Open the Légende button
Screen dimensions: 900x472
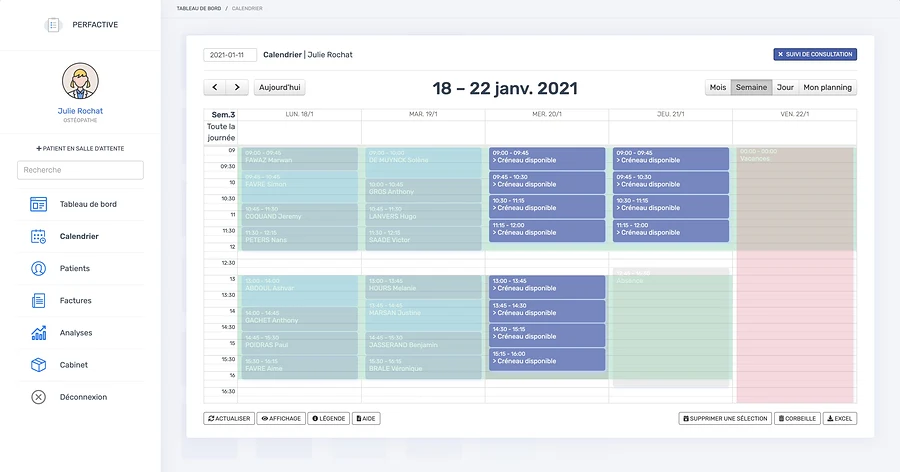pyautogui.click(x=328, y=419)
